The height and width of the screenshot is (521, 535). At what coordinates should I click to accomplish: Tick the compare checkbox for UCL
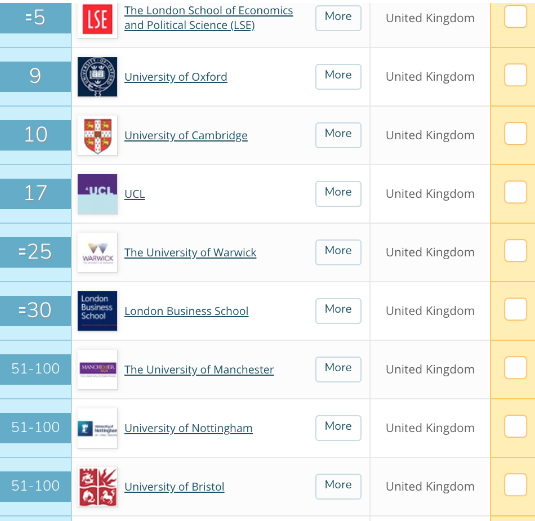click(x=515, y=192)
